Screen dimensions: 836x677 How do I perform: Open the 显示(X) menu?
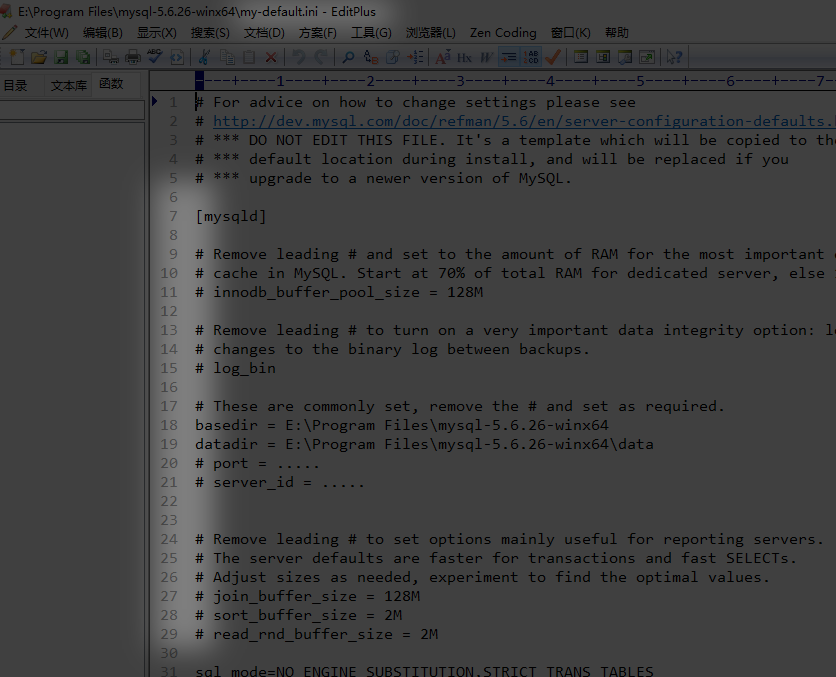pyautogui.click(x=157, y=33)
